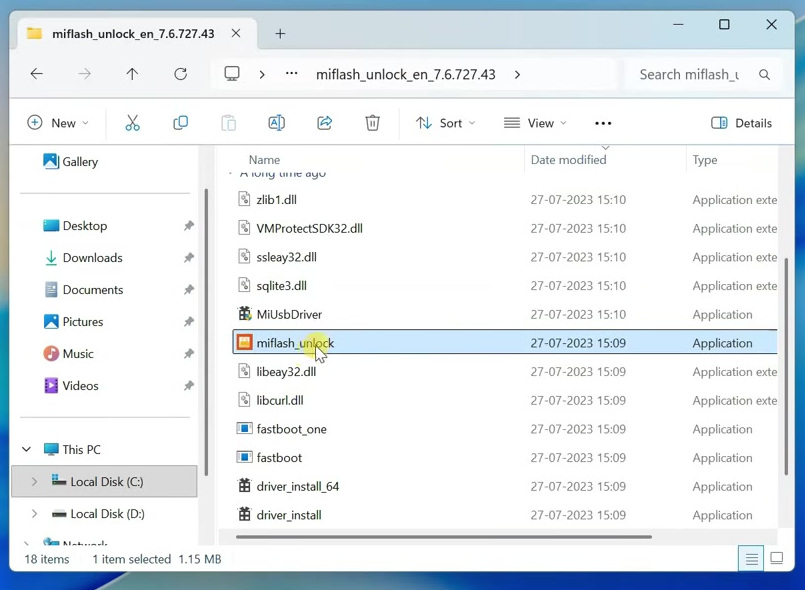Click the address bar ellipsis for hidden folders
805x590 pixels.
pyautogui.click(x=292, y=73)
